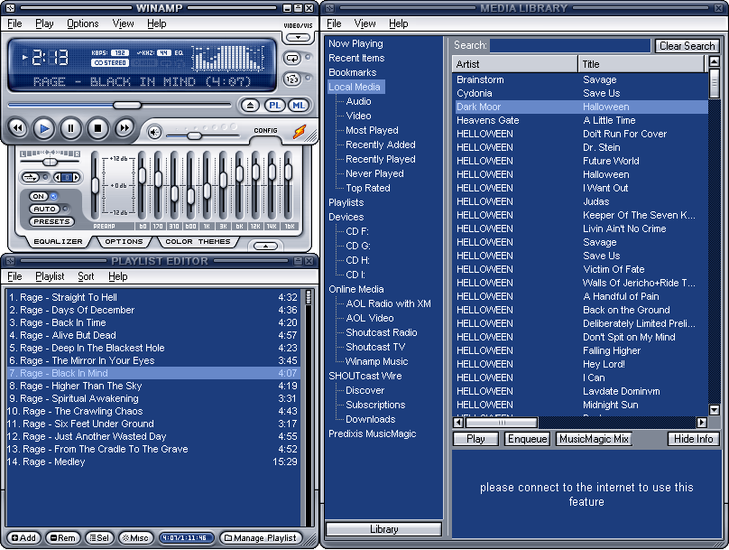
Task: Toggle the shuffle button in Winamp
Action: pyautogui.click(x=292, y=79)
